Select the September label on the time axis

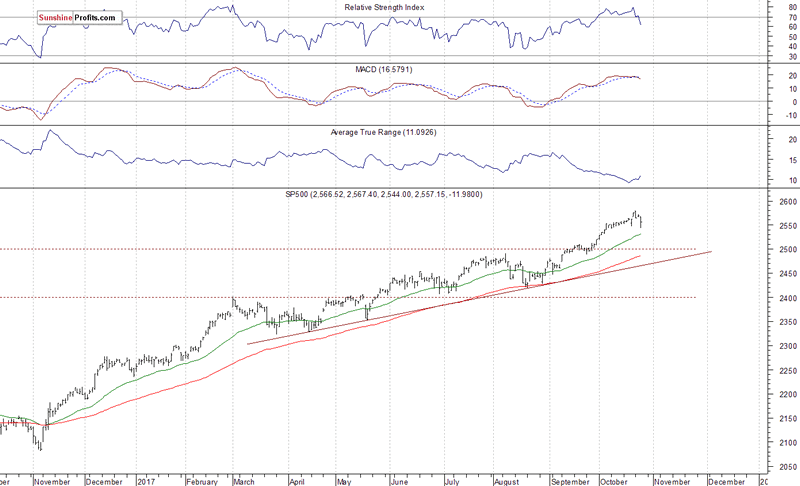(x=569, y=479)
